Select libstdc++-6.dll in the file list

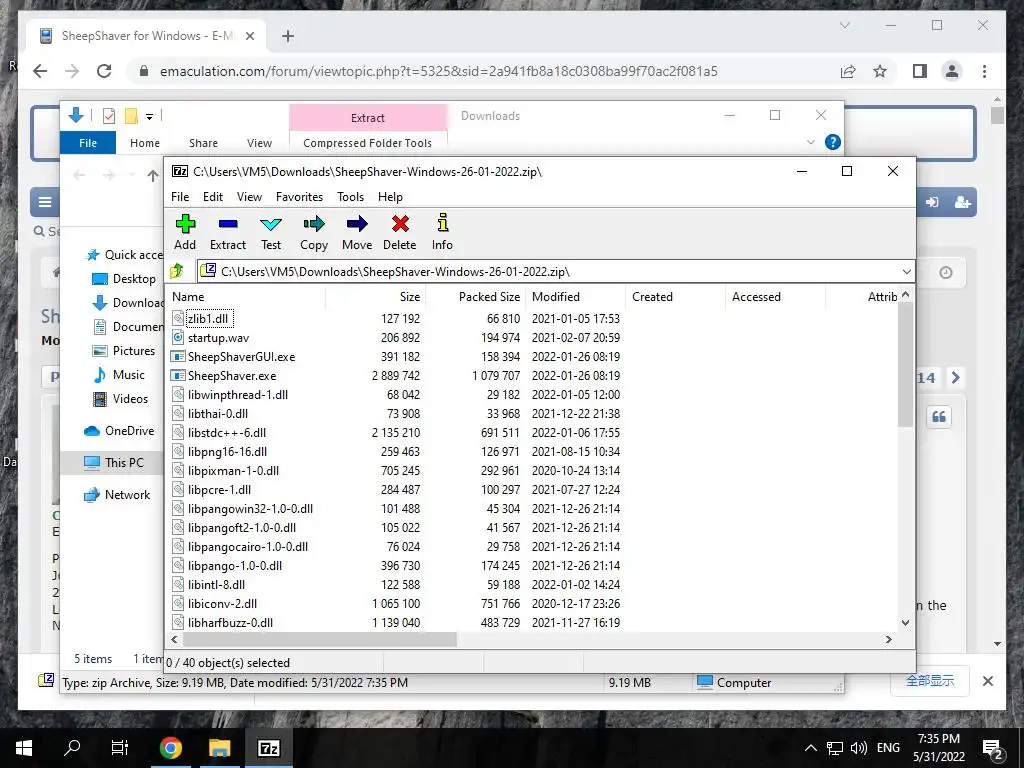(227, 432)
